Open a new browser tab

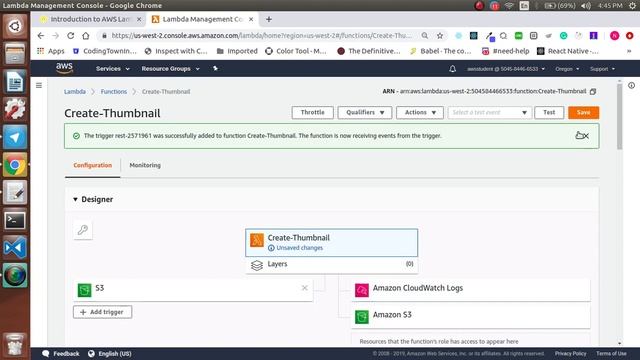coord(269,19)
